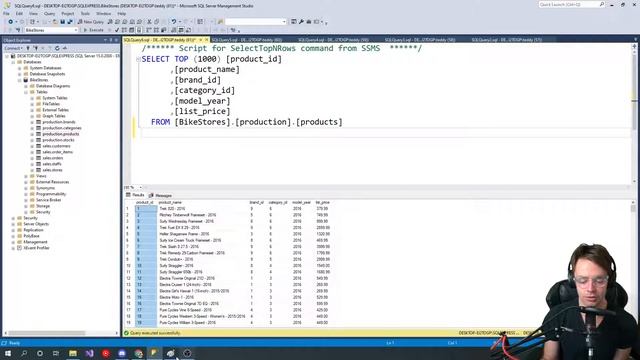Image resolution: width=640 pixels, height=360 pixels.
Task: Switch to the Messages tab
Action: [x=160, y=196]
